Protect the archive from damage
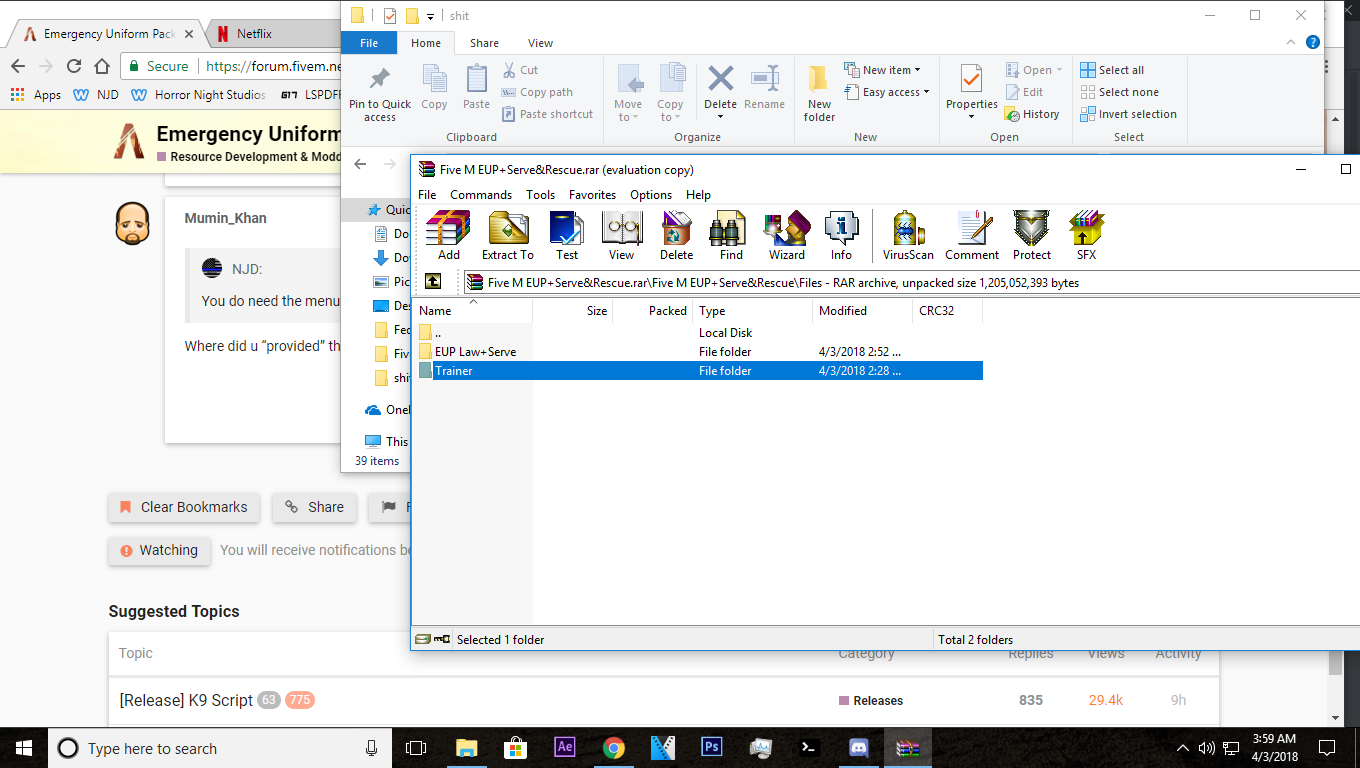 pos(1031,235)
